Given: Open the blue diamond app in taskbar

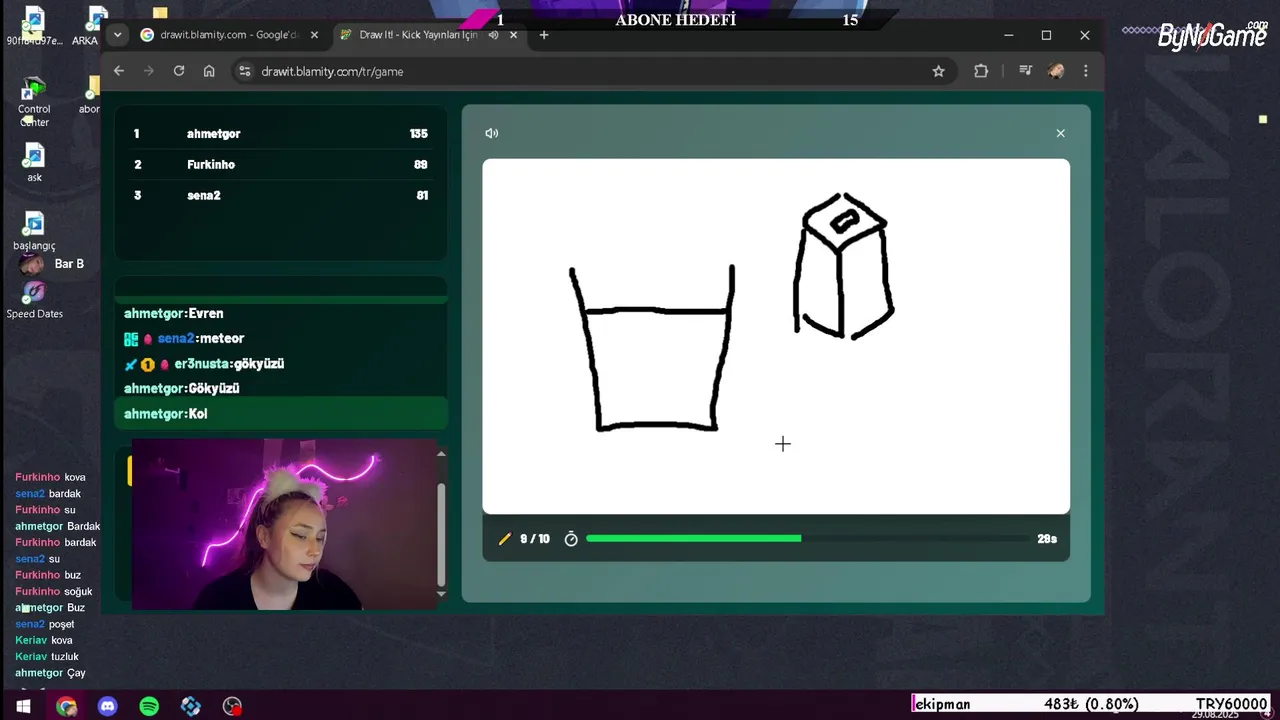Looking at the screenshot, I should 191,706.
